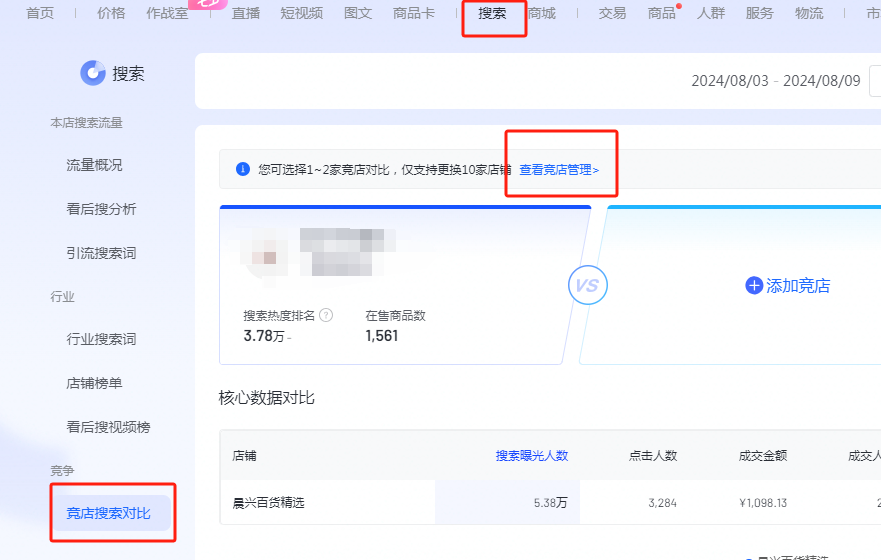
Task: Click the 本店搜索流量 sidebar group label
Action: (87, 122)
